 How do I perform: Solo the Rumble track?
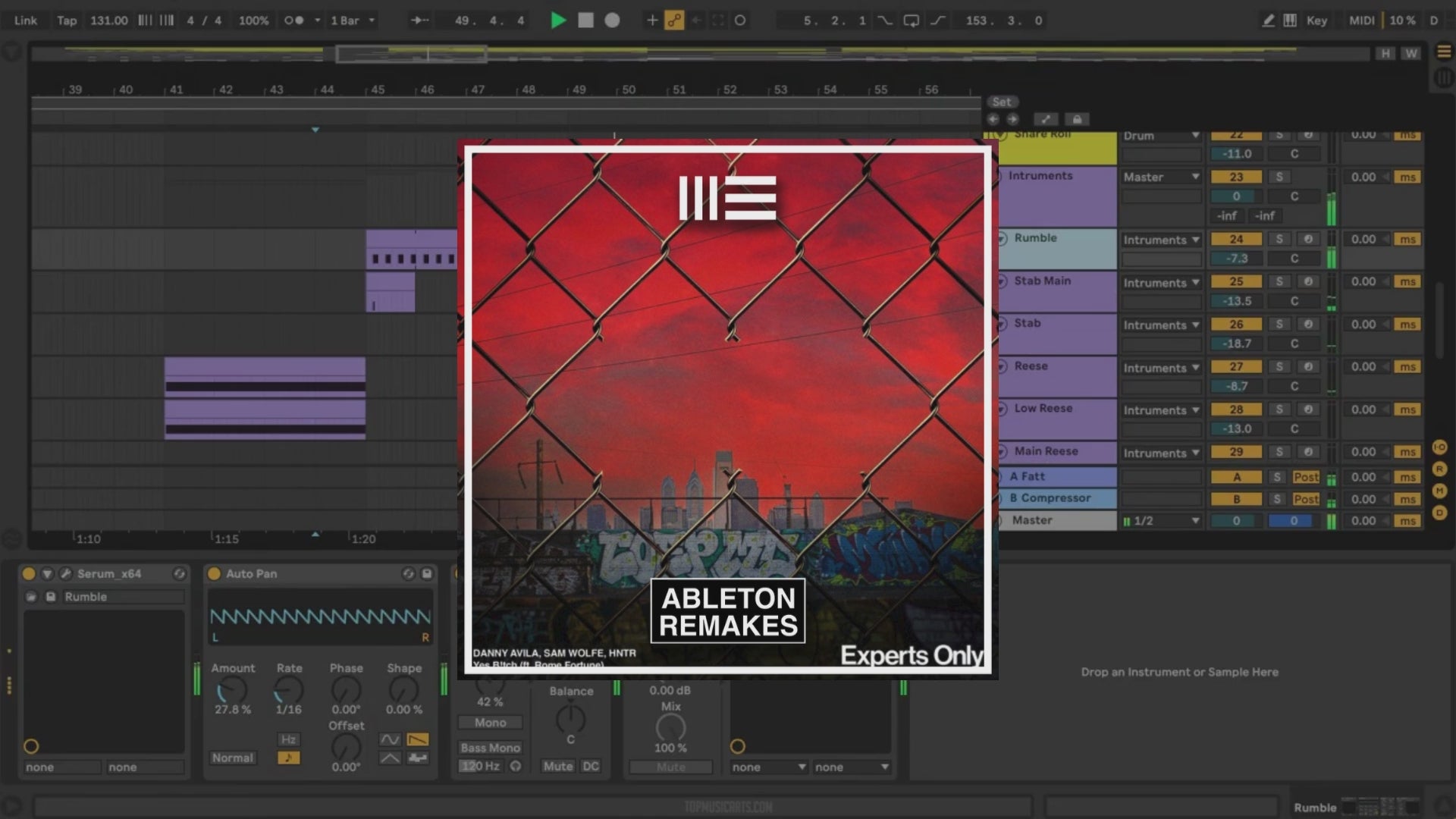[x=1279, y=239]
